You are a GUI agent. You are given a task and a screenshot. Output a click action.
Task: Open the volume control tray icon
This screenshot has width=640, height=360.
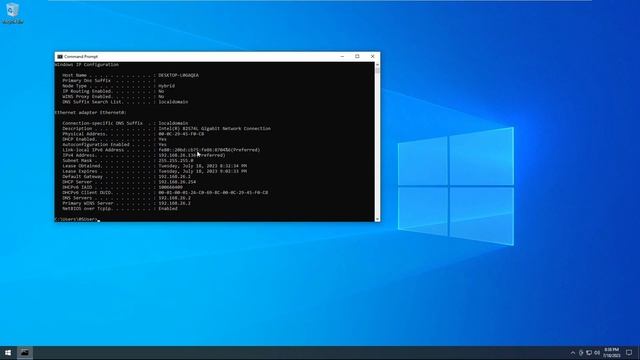tap(597, 353)
